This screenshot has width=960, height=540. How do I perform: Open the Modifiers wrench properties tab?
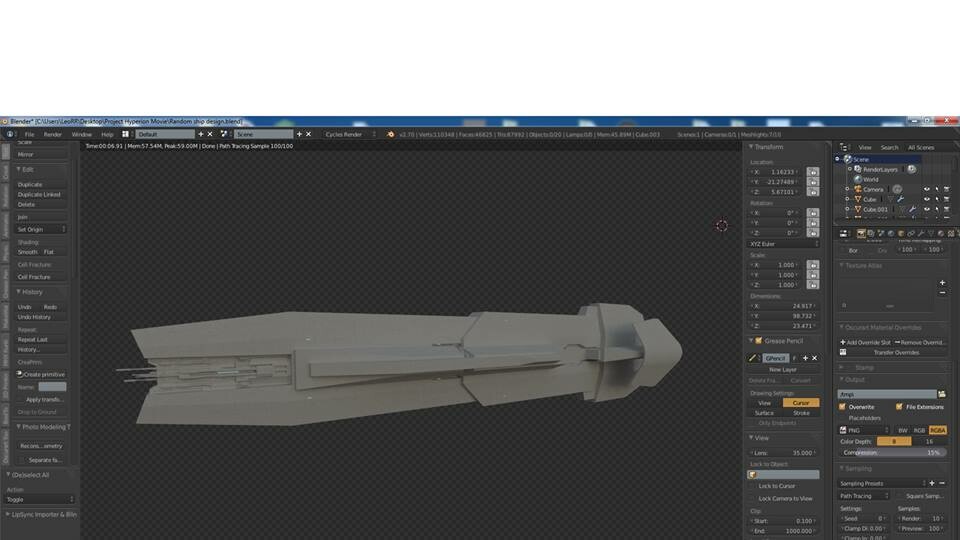pyautogui.click(x=921, y=233)
